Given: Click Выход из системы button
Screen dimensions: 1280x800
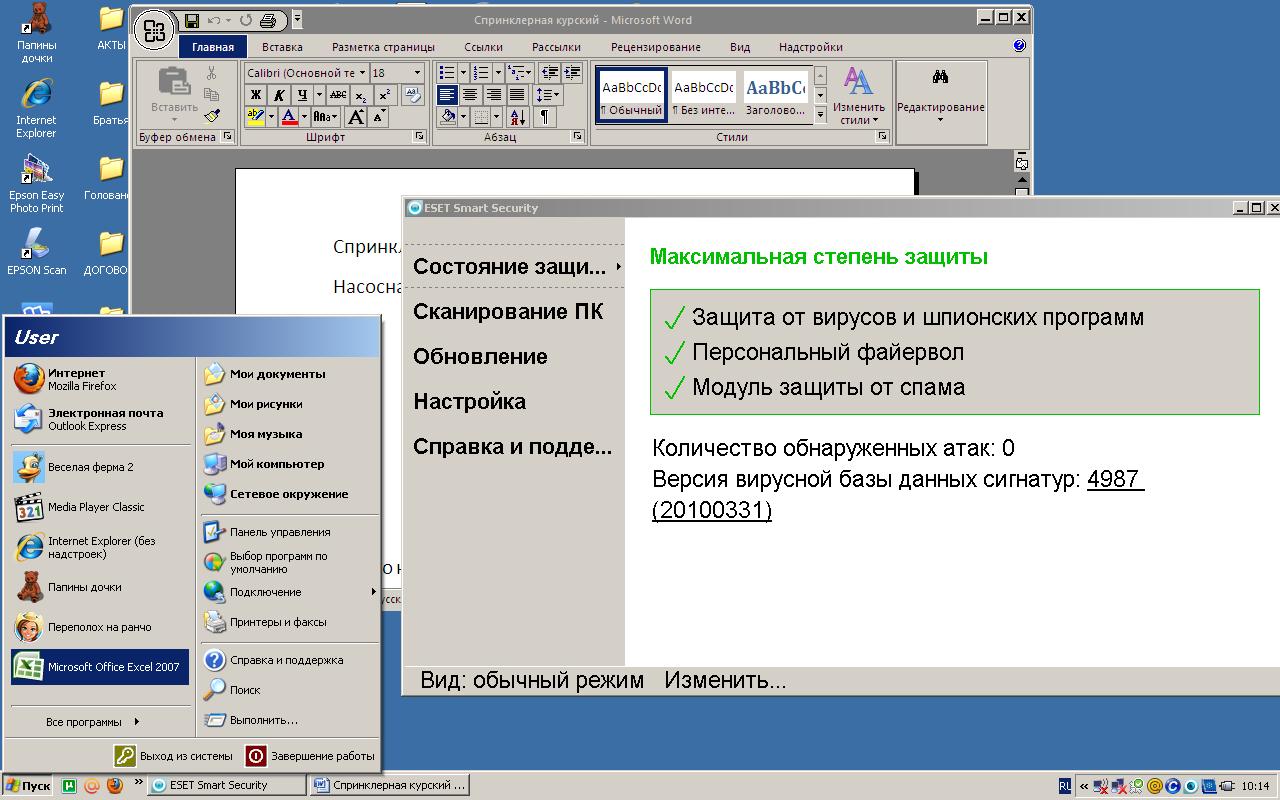Looking at the screenshot, I should pyautogui.click(x=174, y=756).
